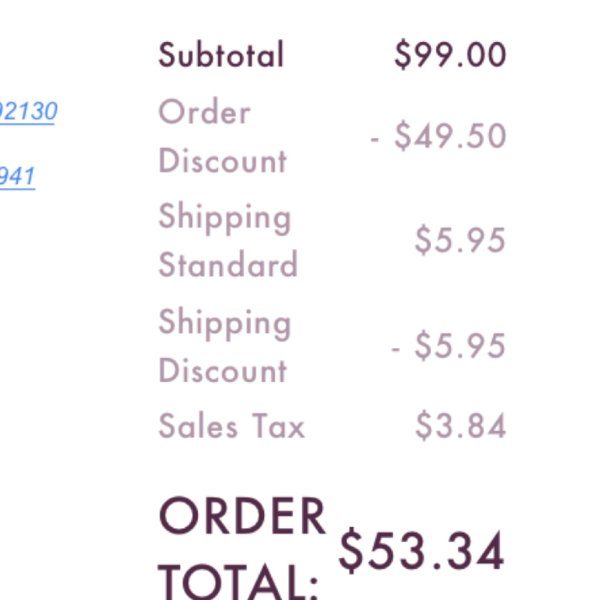
Task: Select the Subtotal label
Action: coord(221,55)
